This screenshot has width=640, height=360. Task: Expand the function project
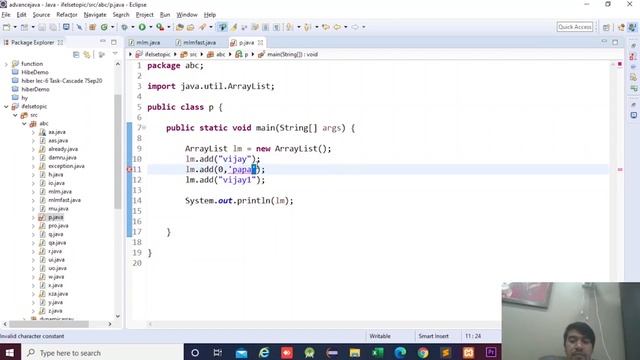pos(6,64)
